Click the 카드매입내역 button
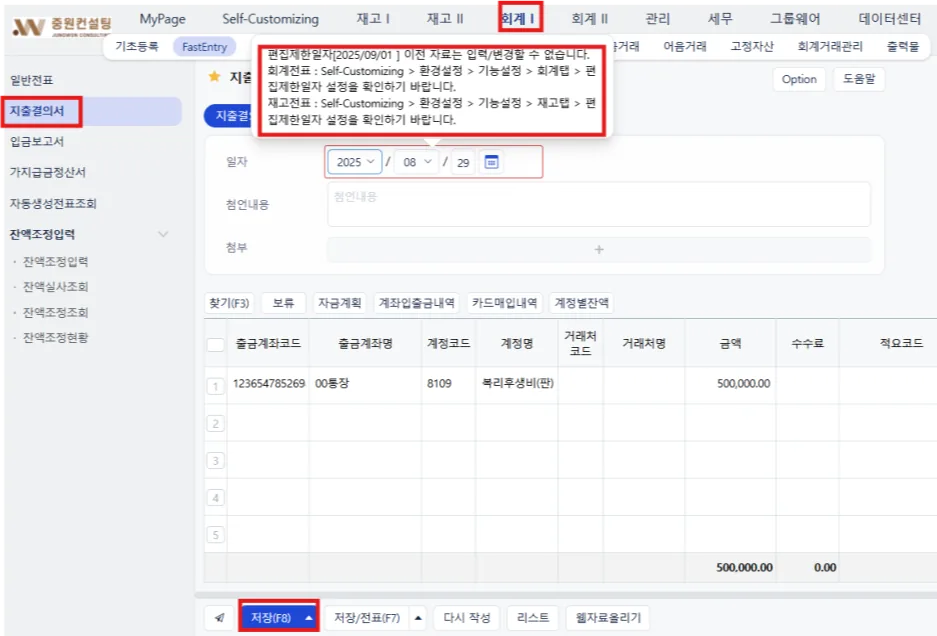 pos(504,303)
